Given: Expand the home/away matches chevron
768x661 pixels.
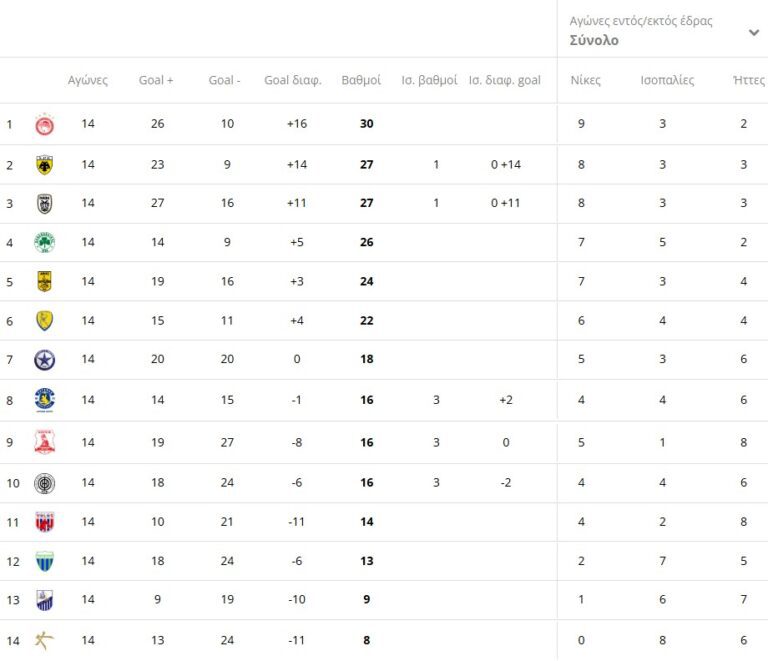Looking at the screenshot, I should [x=753, y=32].
